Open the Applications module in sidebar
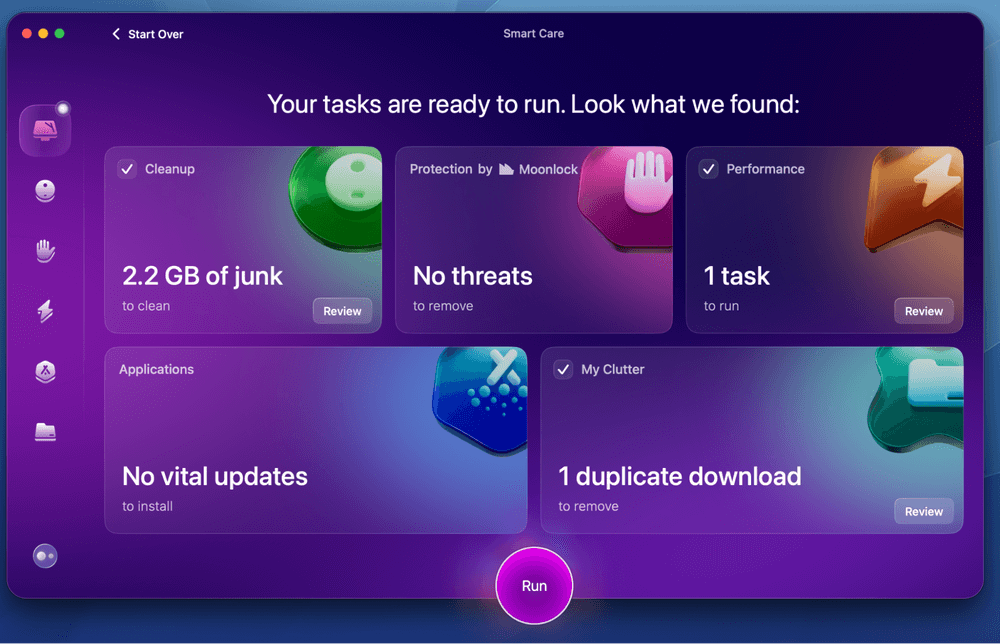The height and width of the screenshot is (644, 1000). tap(45, 372)
